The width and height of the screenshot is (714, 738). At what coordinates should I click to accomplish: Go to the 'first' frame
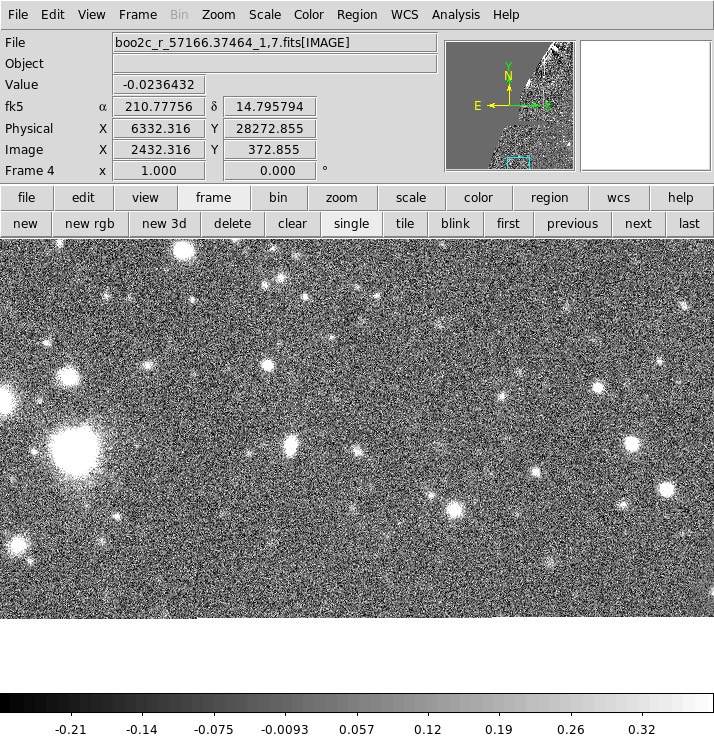508,224
